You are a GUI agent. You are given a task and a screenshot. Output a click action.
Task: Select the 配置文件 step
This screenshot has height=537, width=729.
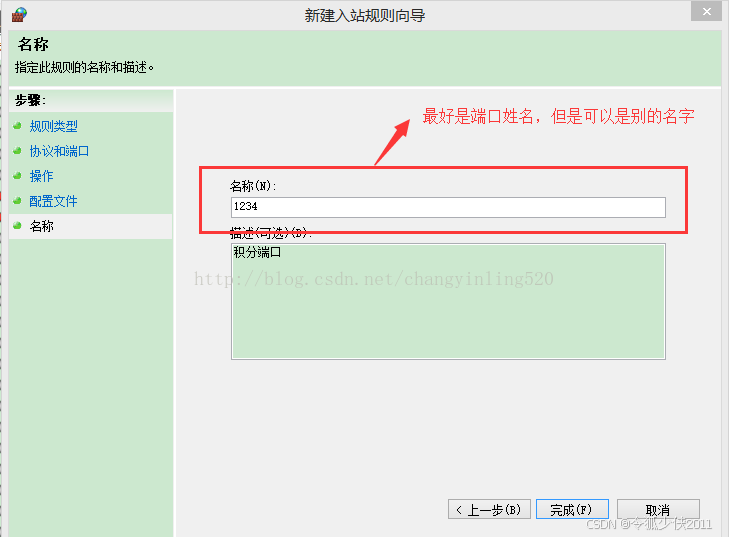(x=53, y=201)
